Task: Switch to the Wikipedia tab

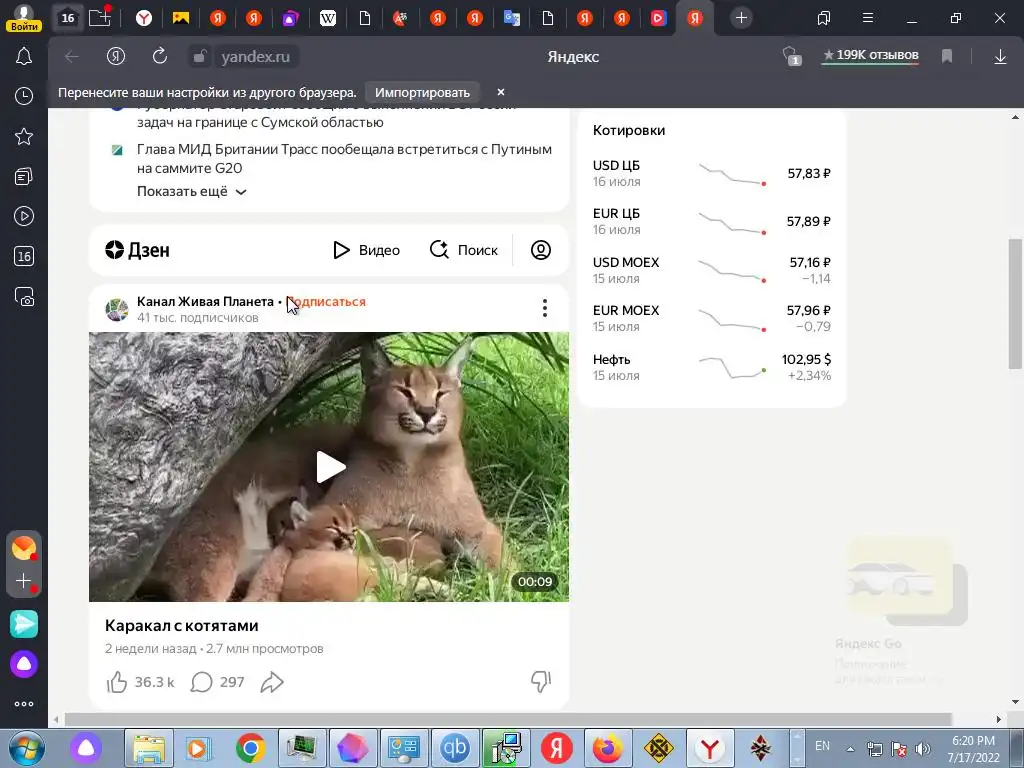Action: click(x=328, y=18)
